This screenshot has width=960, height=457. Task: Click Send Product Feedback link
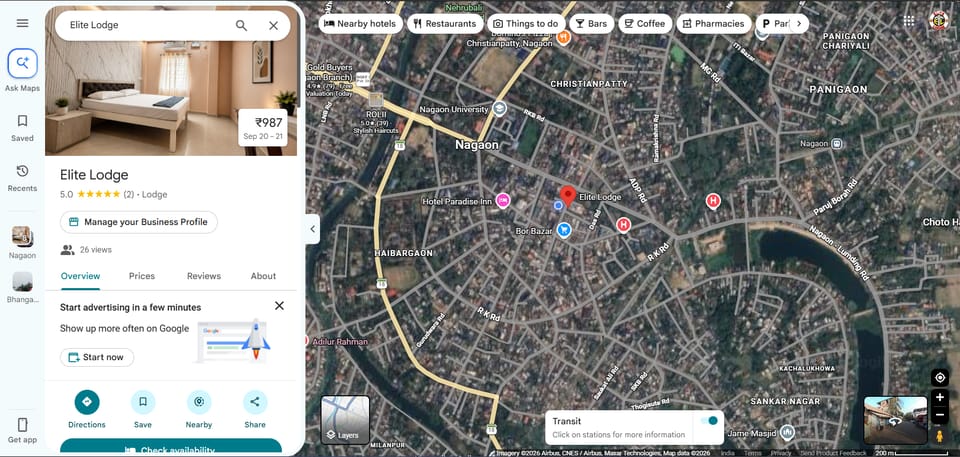833,453
